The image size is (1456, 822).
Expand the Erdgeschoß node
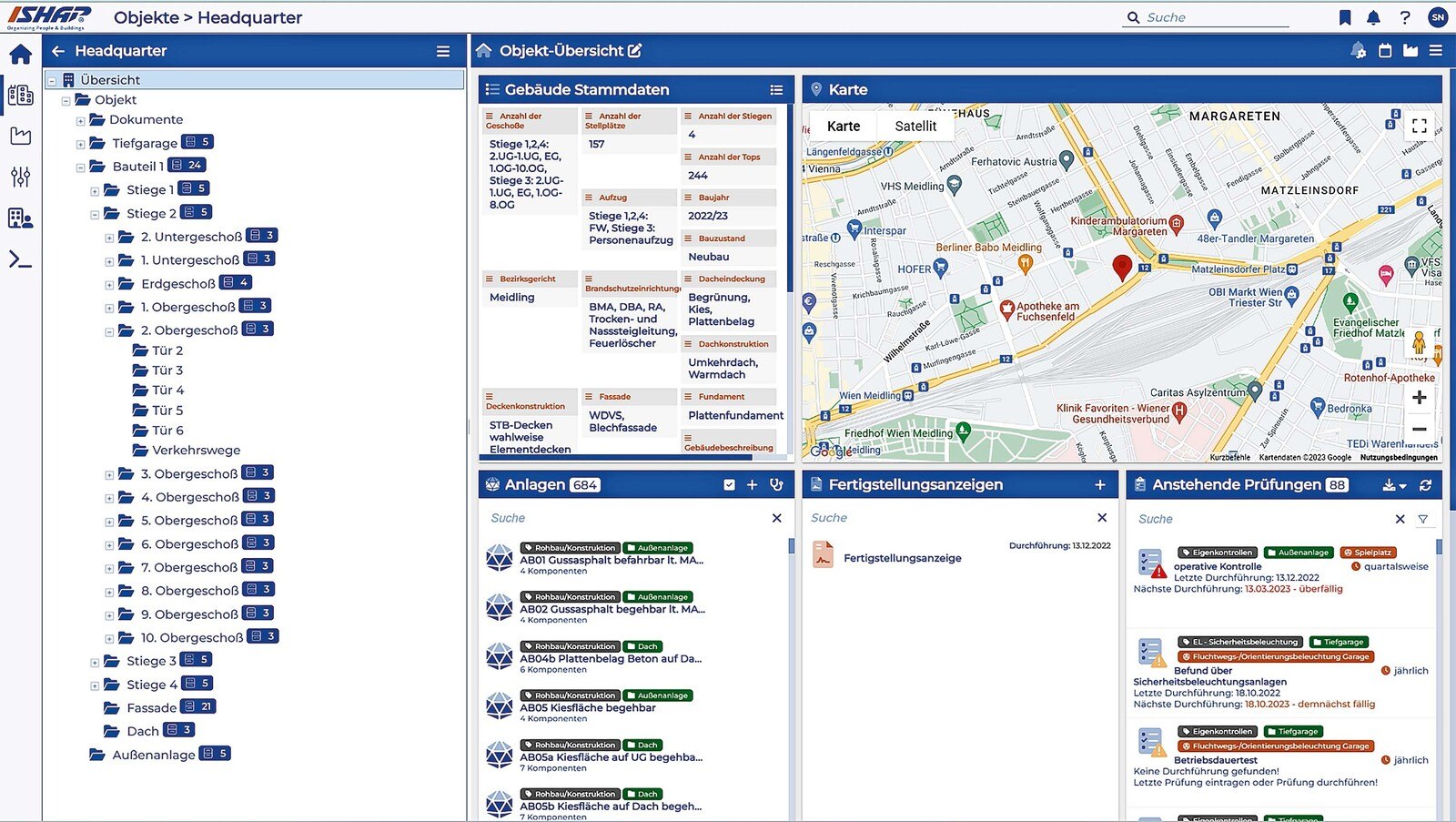(x=109, y=285)
